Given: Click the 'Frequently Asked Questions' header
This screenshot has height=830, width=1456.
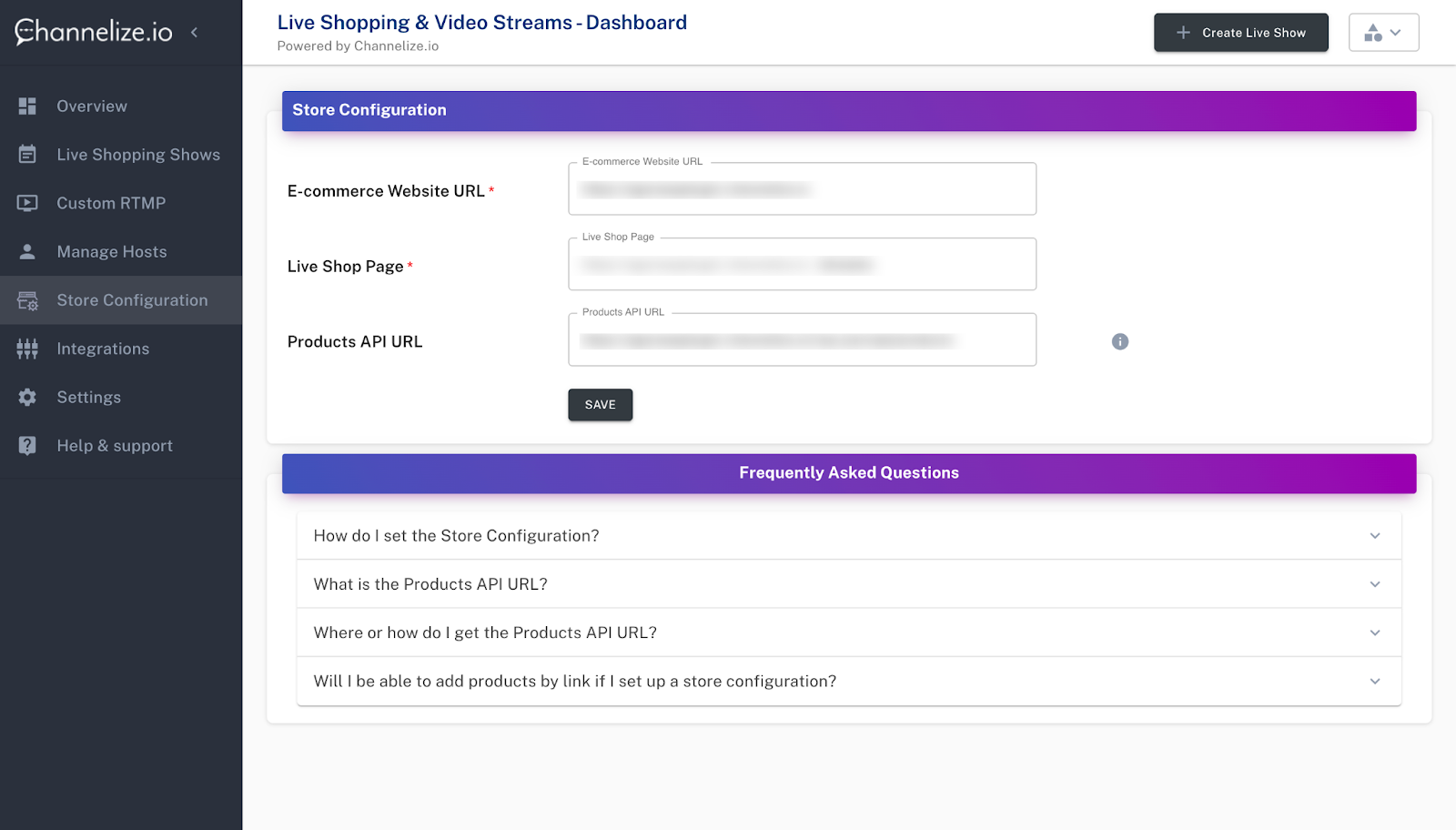Looking at the screenshot, I should pos(849,473).
